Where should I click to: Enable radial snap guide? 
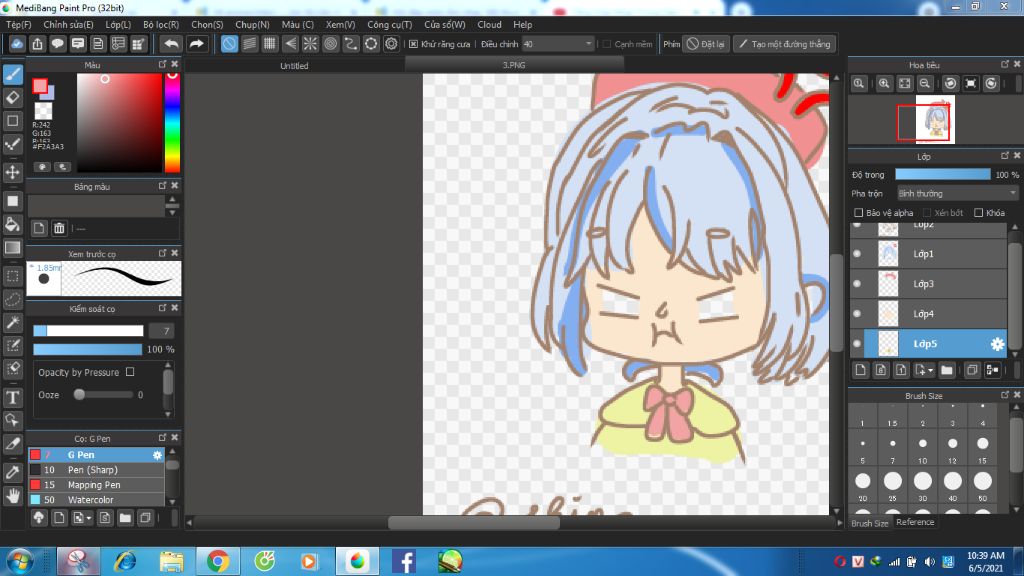[x=310, y=44]
